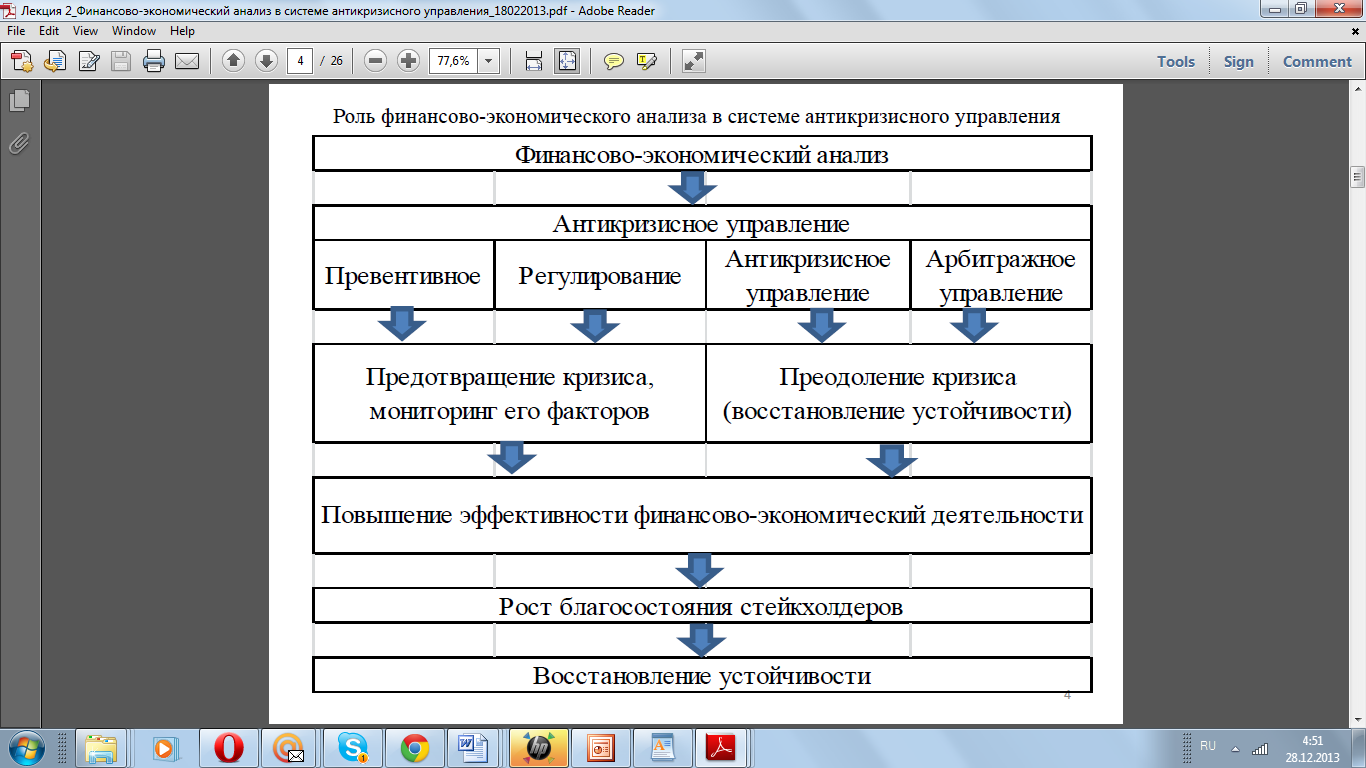Go to the next page with the down arrow
Screen dimensions: 1366x768
266,61
